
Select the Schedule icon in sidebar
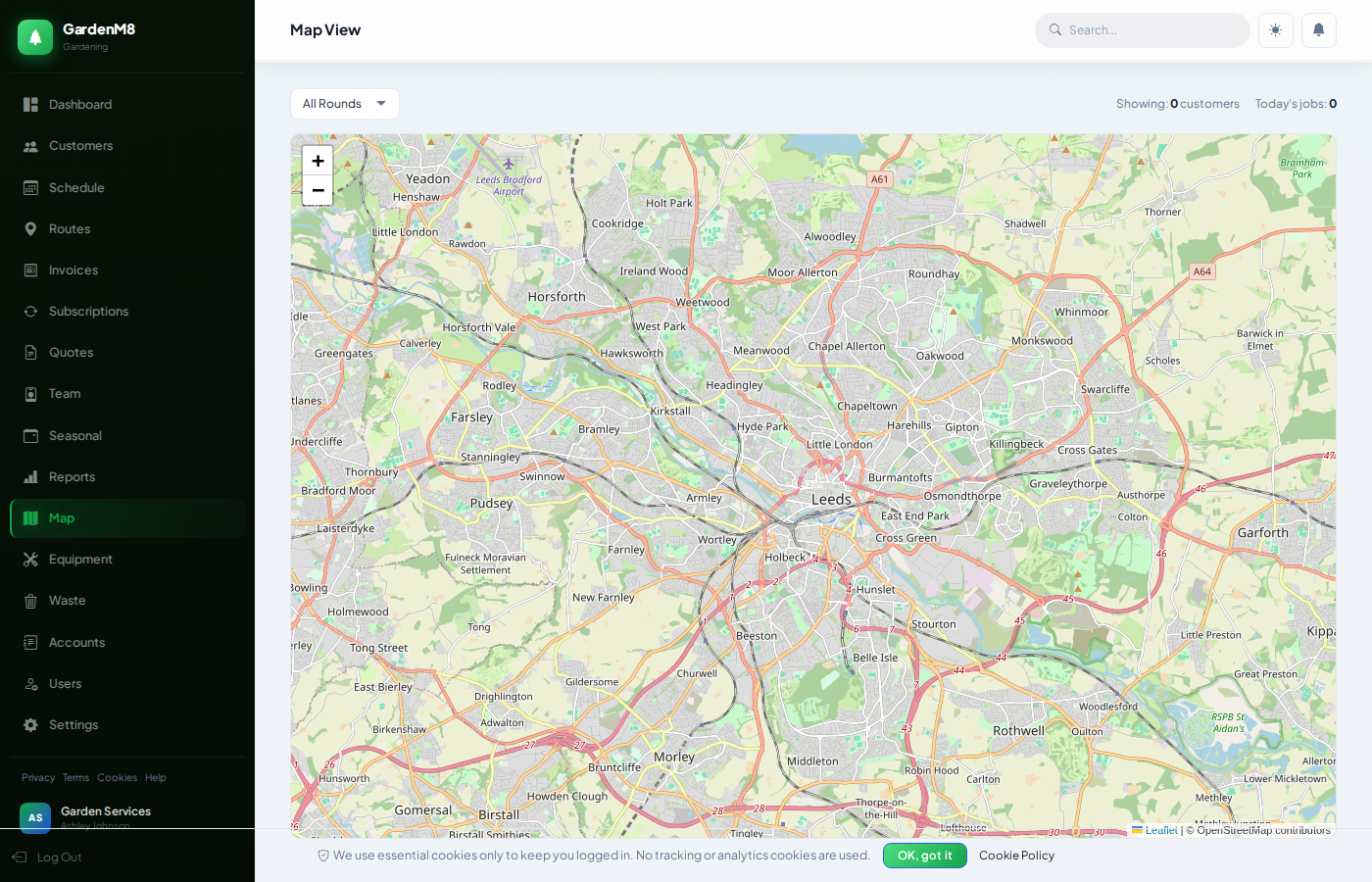(x=32, y=187)
